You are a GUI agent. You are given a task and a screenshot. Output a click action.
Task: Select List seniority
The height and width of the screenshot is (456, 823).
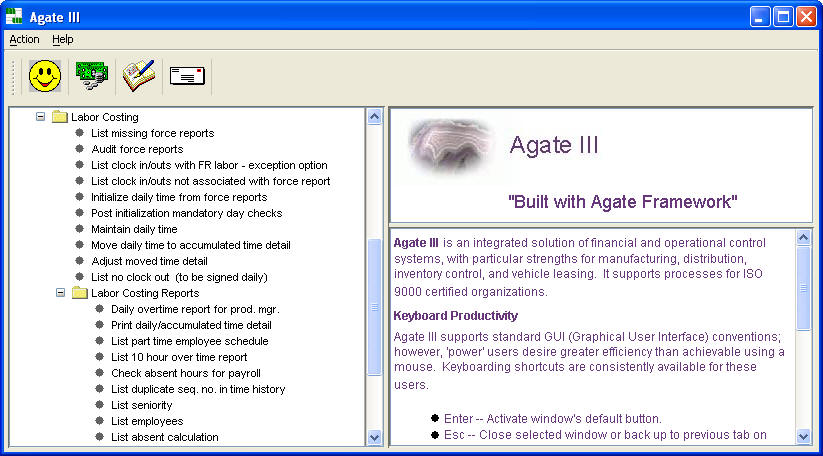pos(141,405)
